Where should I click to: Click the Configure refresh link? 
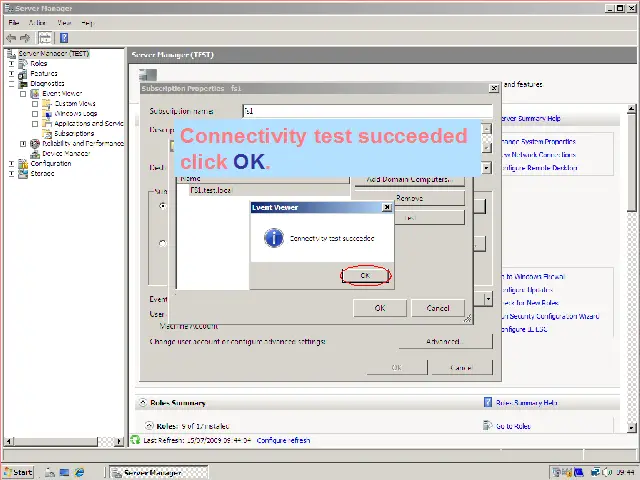pos(283,440)
